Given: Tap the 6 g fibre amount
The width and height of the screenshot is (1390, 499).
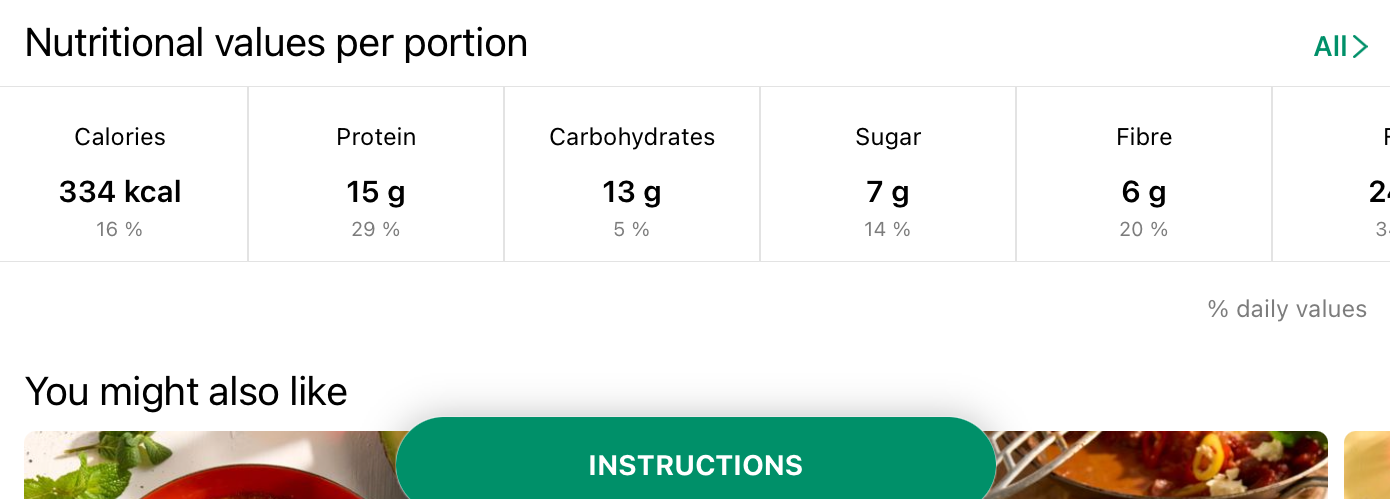Looking at the screenshot, I should click(x=1144, y=191).
